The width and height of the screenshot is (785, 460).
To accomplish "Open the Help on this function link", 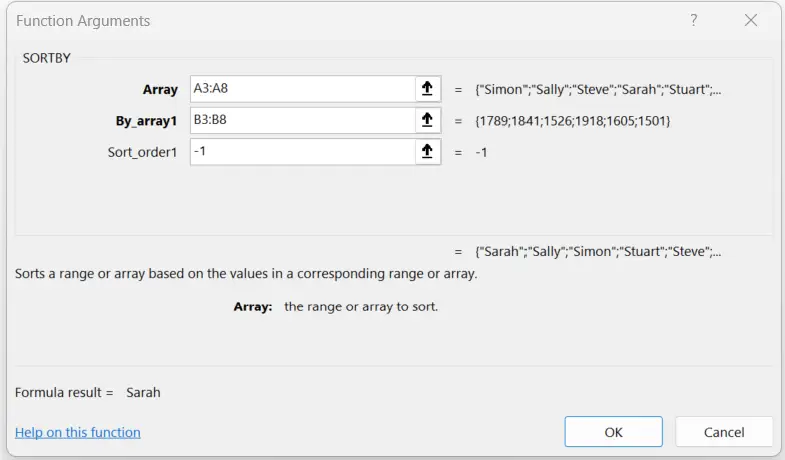I will (x=78, y=432).
